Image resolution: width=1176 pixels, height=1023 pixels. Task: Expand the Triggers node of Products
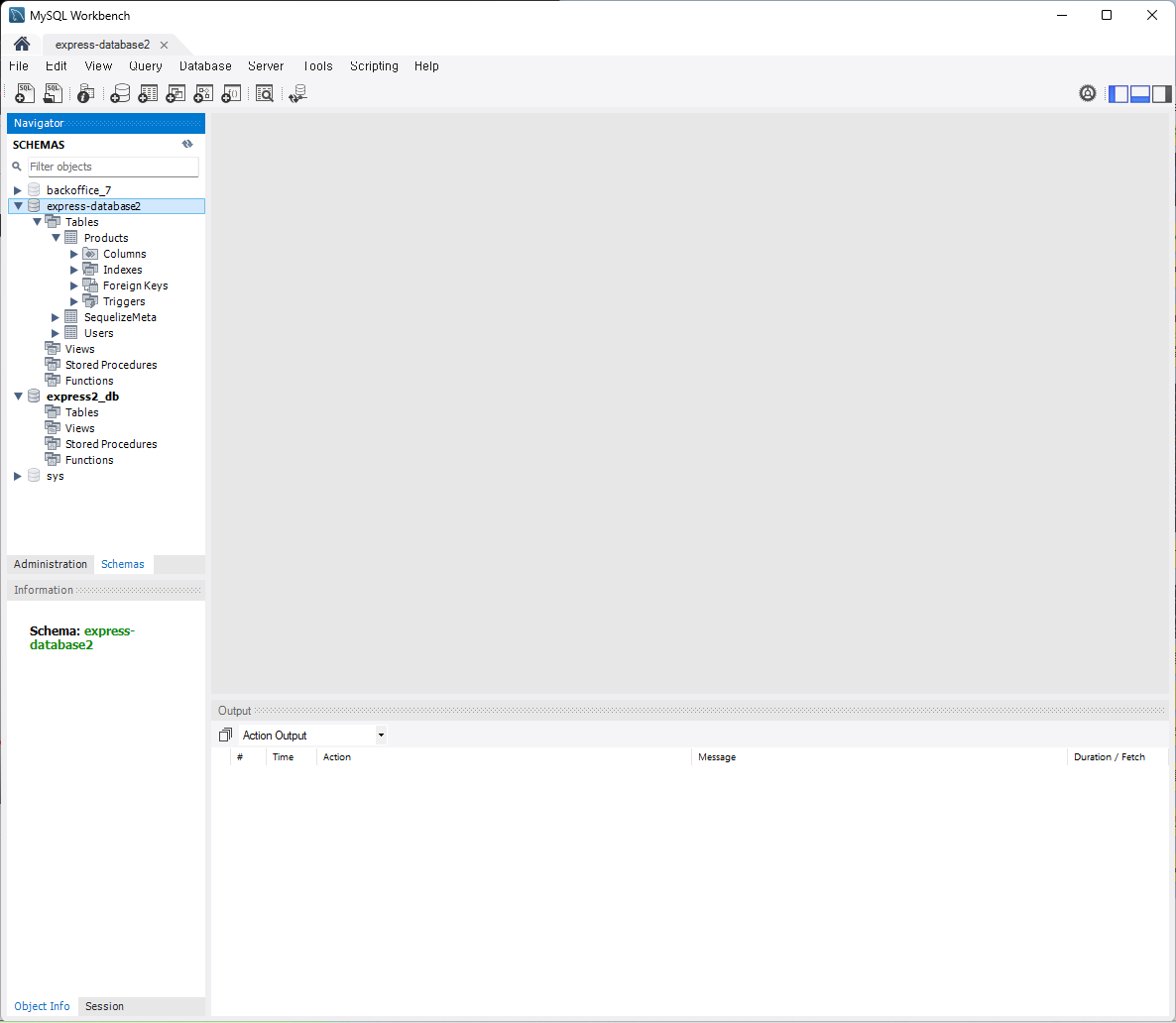coord(74,302)
